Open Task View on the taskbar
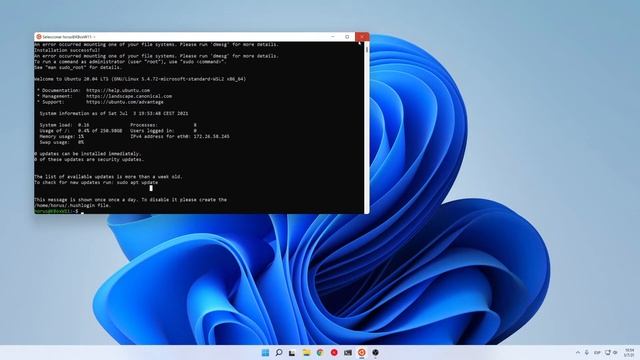 (292, 352)
